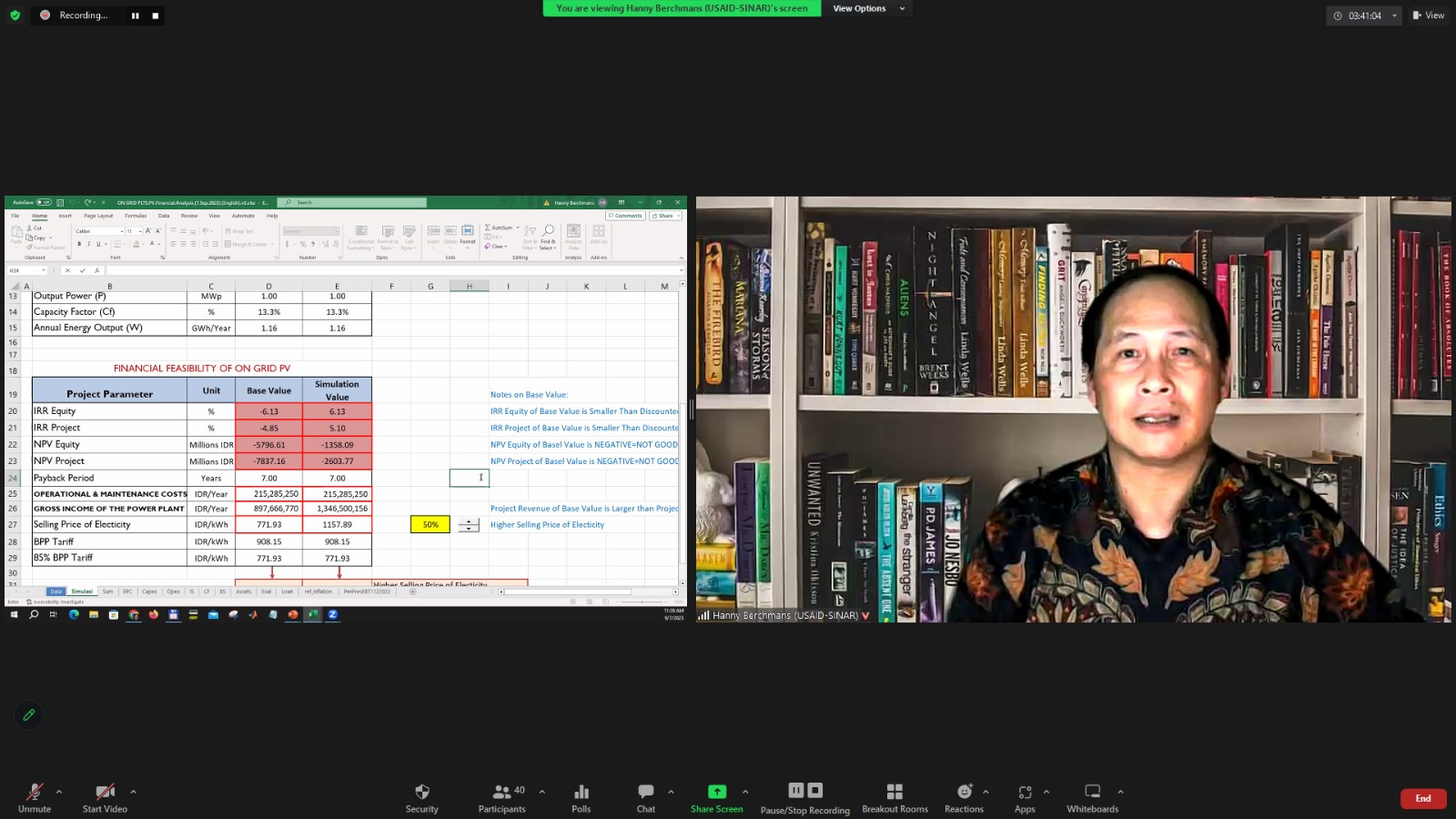Expand the caret next to Whiteboards
The image size is (1456, 819).
(1120, 792)
